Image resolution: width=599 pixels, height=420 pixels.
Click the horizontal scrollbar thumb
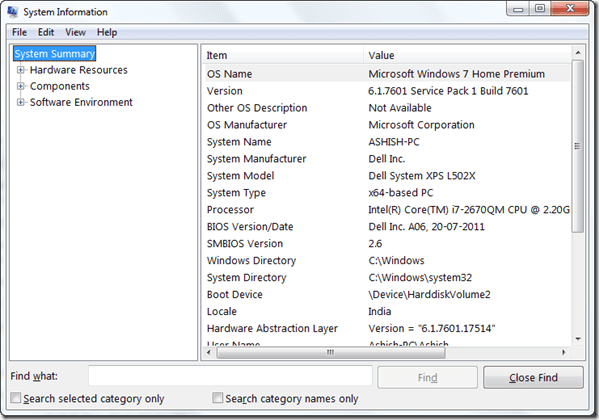point(331,352)
